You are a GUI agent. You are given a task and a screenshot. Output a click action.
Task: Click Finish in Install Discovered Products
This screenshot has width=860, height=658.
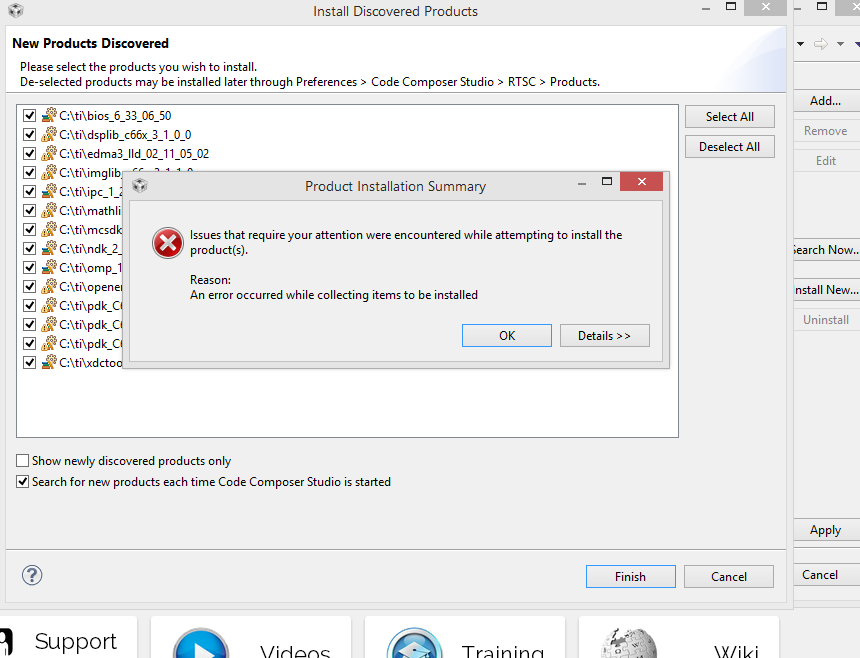[630, 577]
